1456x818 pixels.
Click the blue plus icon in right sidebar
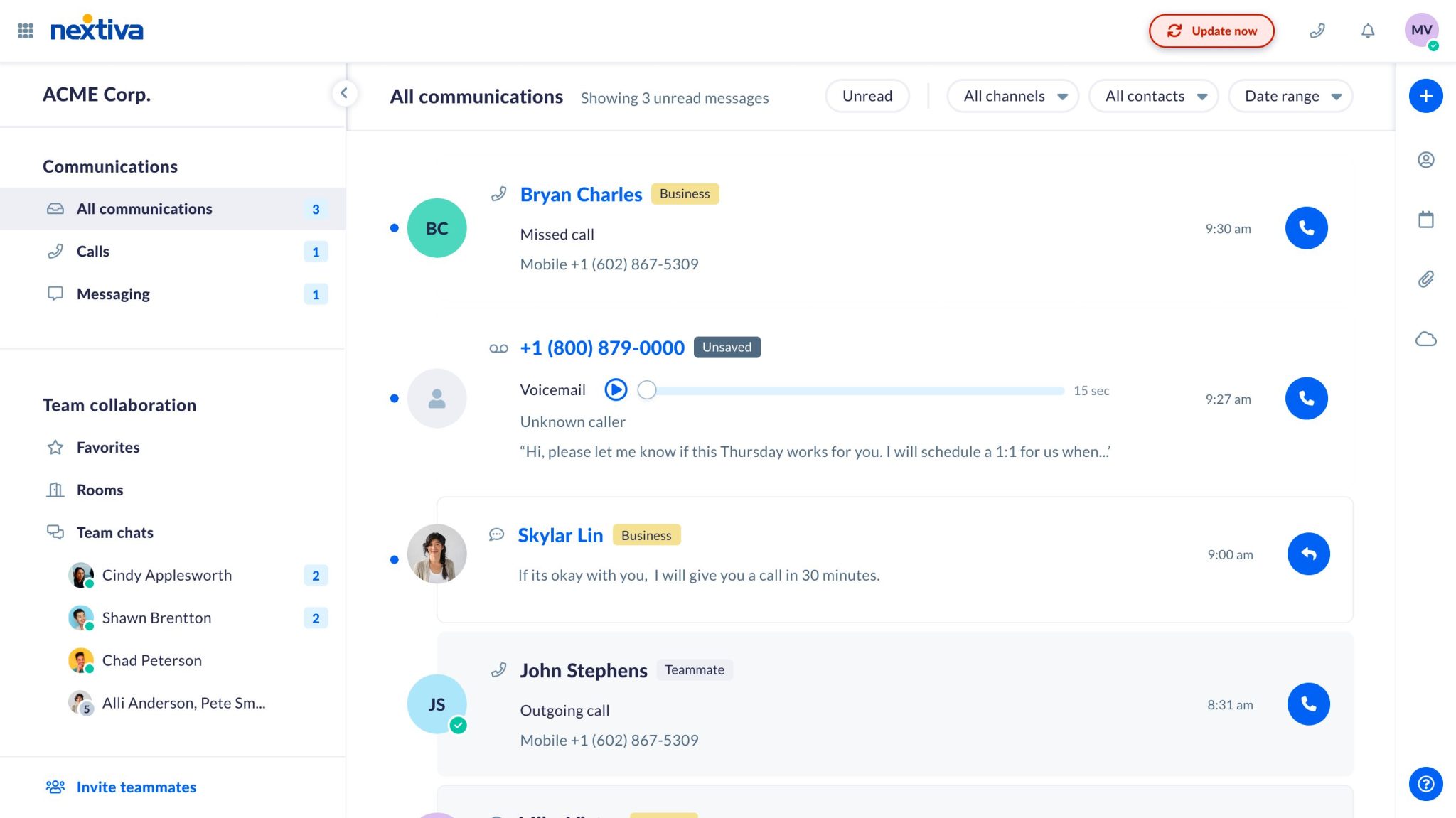click(x=1425, y=95)
